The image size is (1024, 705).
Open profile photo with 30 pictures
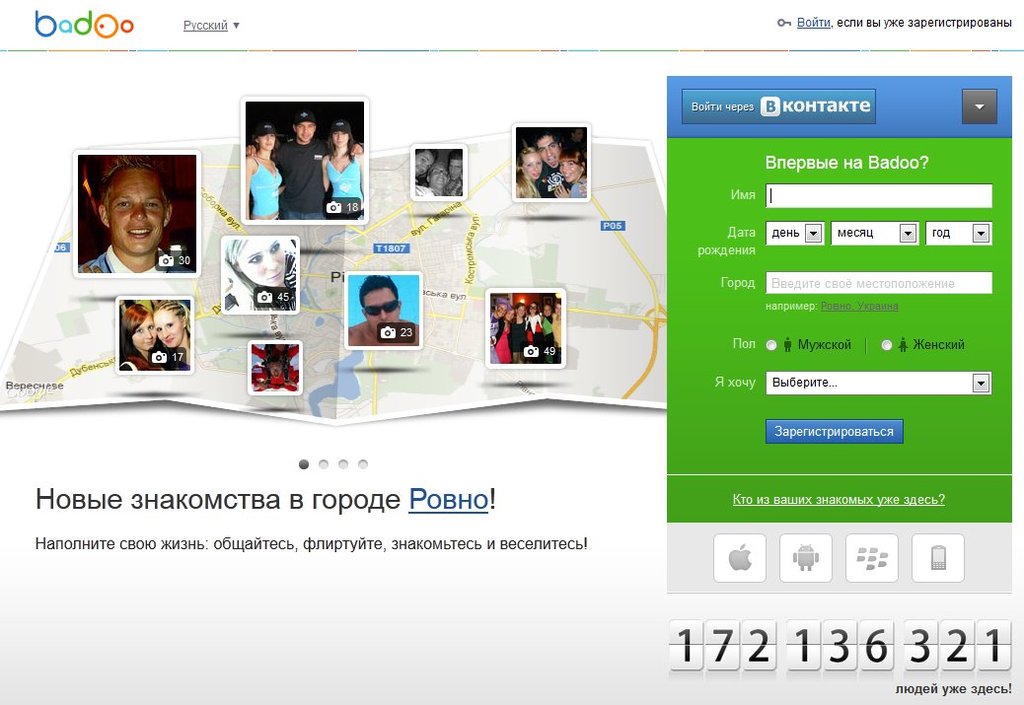pyautogui.click(x=136, y=214)
